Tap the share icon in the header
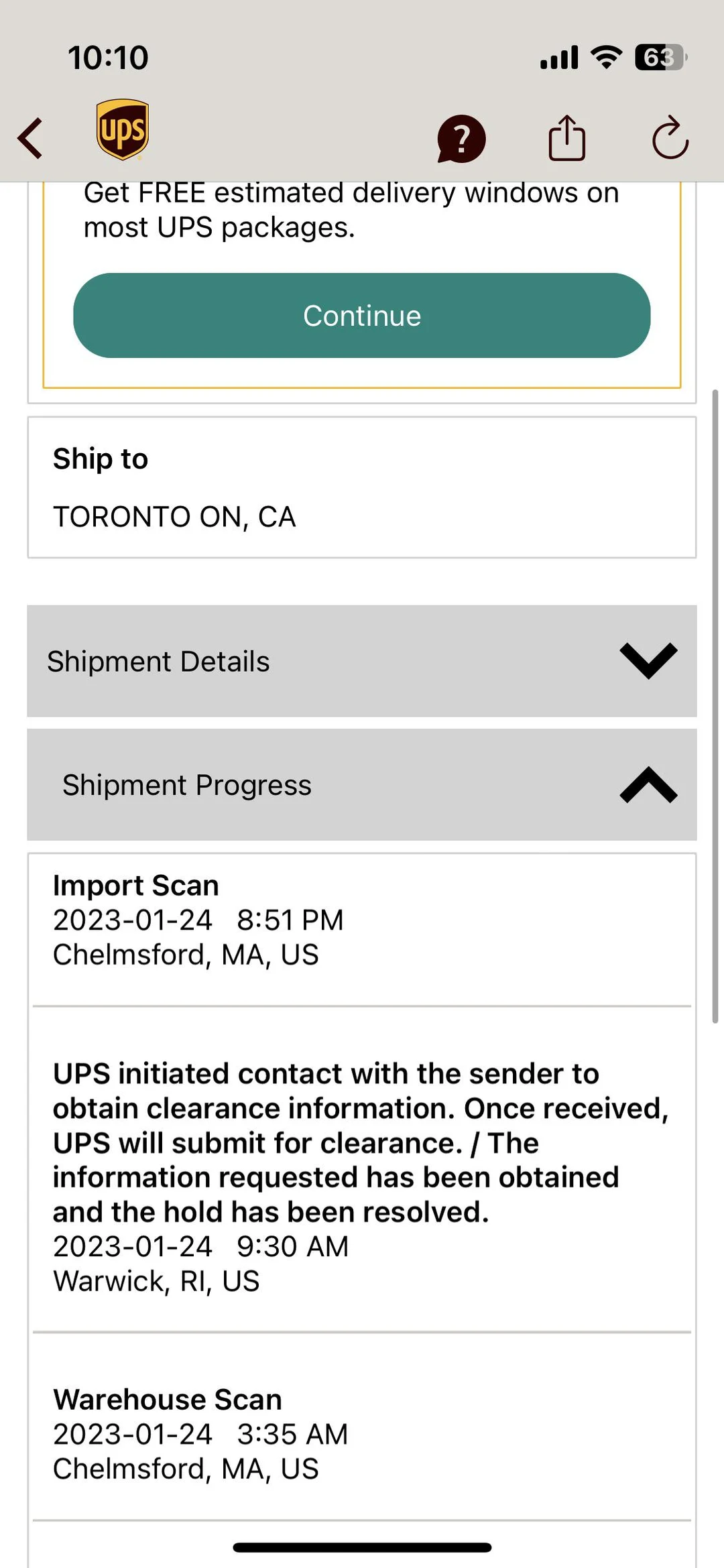The image size is (724, 1568). [x=567, y=137]
